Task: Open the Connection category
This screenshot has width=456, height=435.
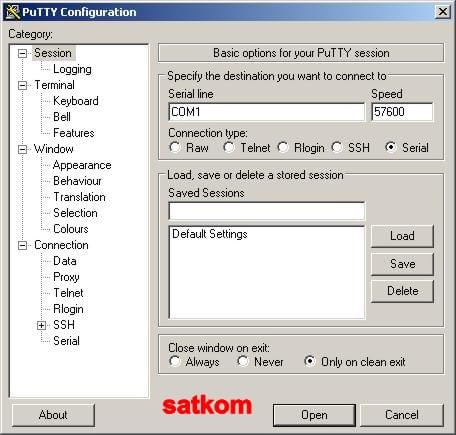Action: click(61, 245)
